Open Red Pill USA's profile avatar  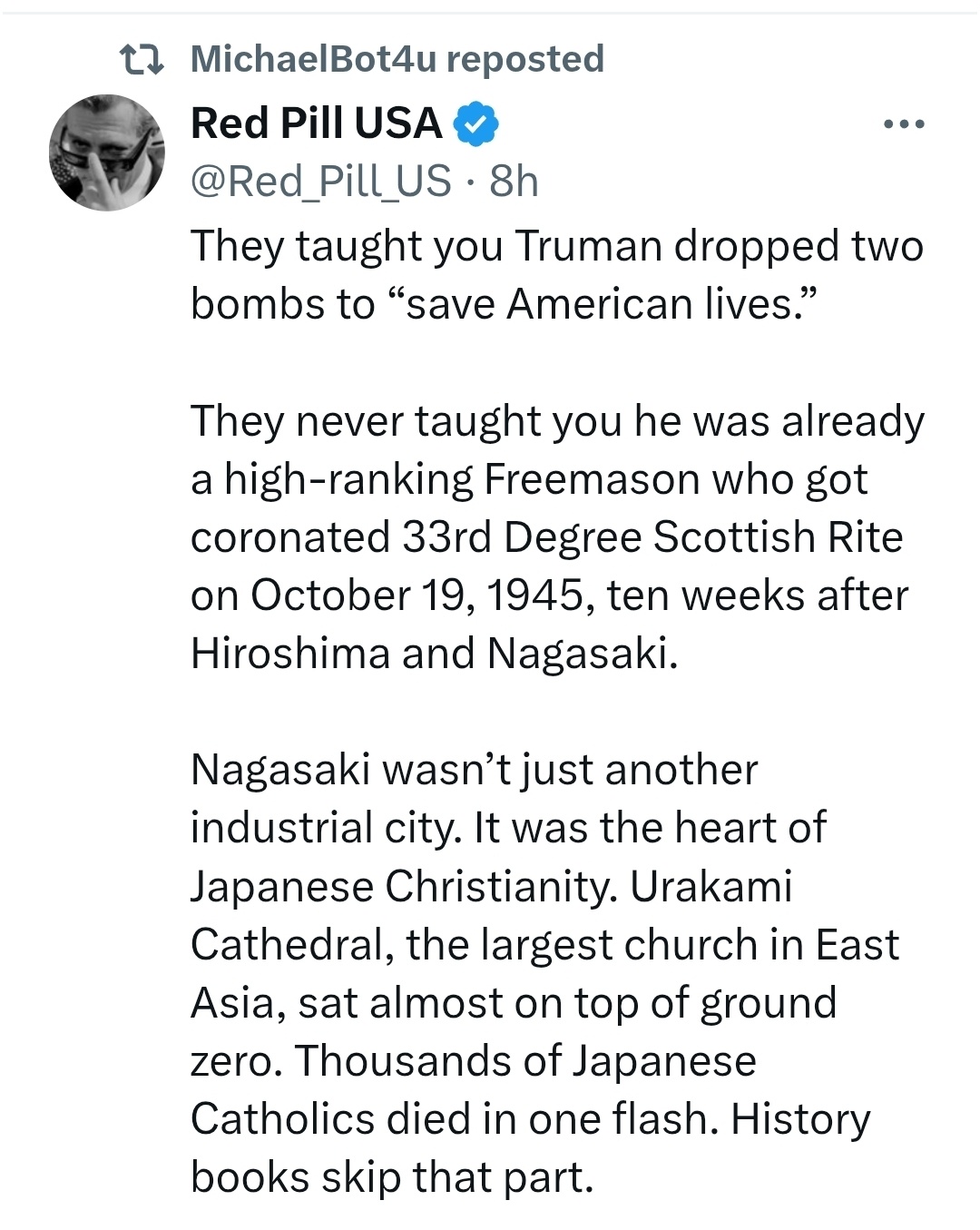click(107, 153)
